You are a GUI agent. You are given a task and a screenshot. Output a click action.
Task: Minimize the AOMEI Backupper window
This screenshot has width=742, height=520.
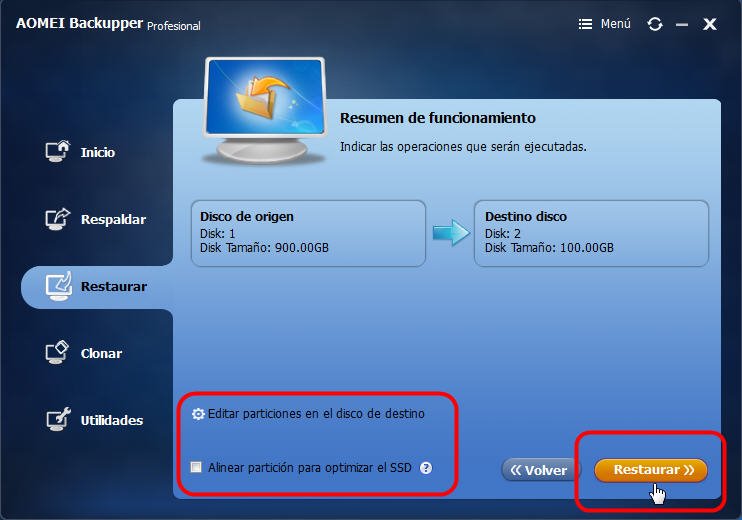[x=682, y=24]
